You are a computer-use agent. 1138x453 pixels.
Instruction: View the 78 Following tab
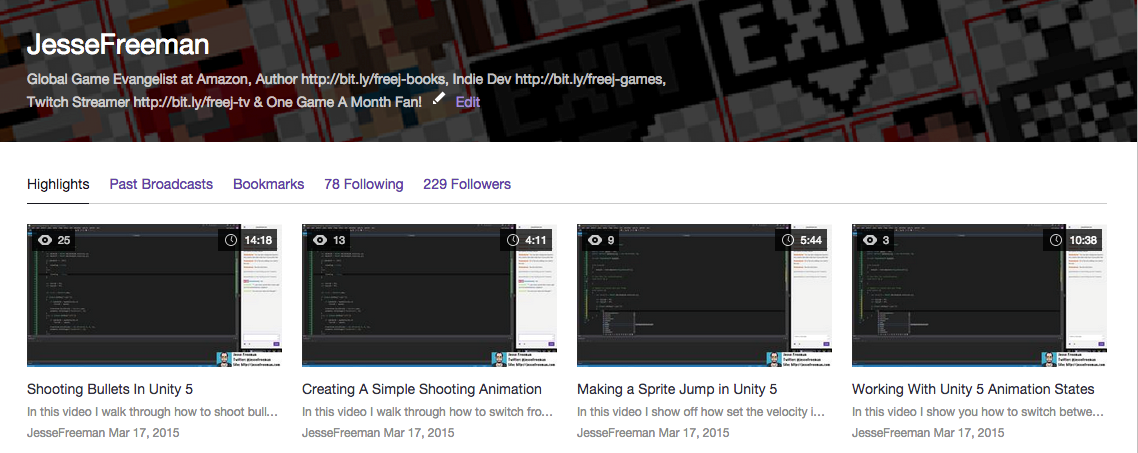(x=364, y=184)
